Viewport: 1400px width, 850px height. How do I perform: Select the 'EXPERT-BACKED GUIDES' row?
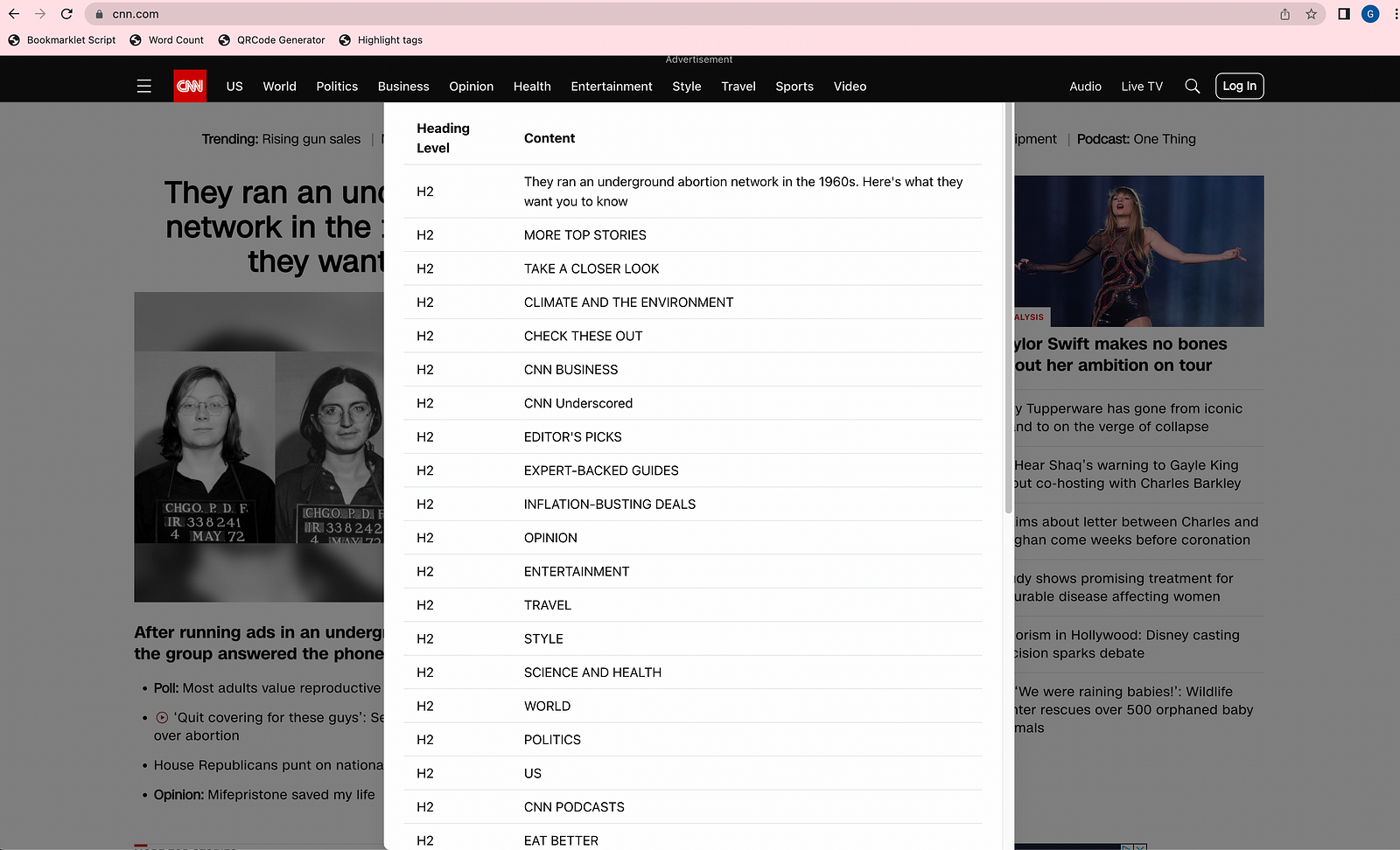tap(692, 470)
